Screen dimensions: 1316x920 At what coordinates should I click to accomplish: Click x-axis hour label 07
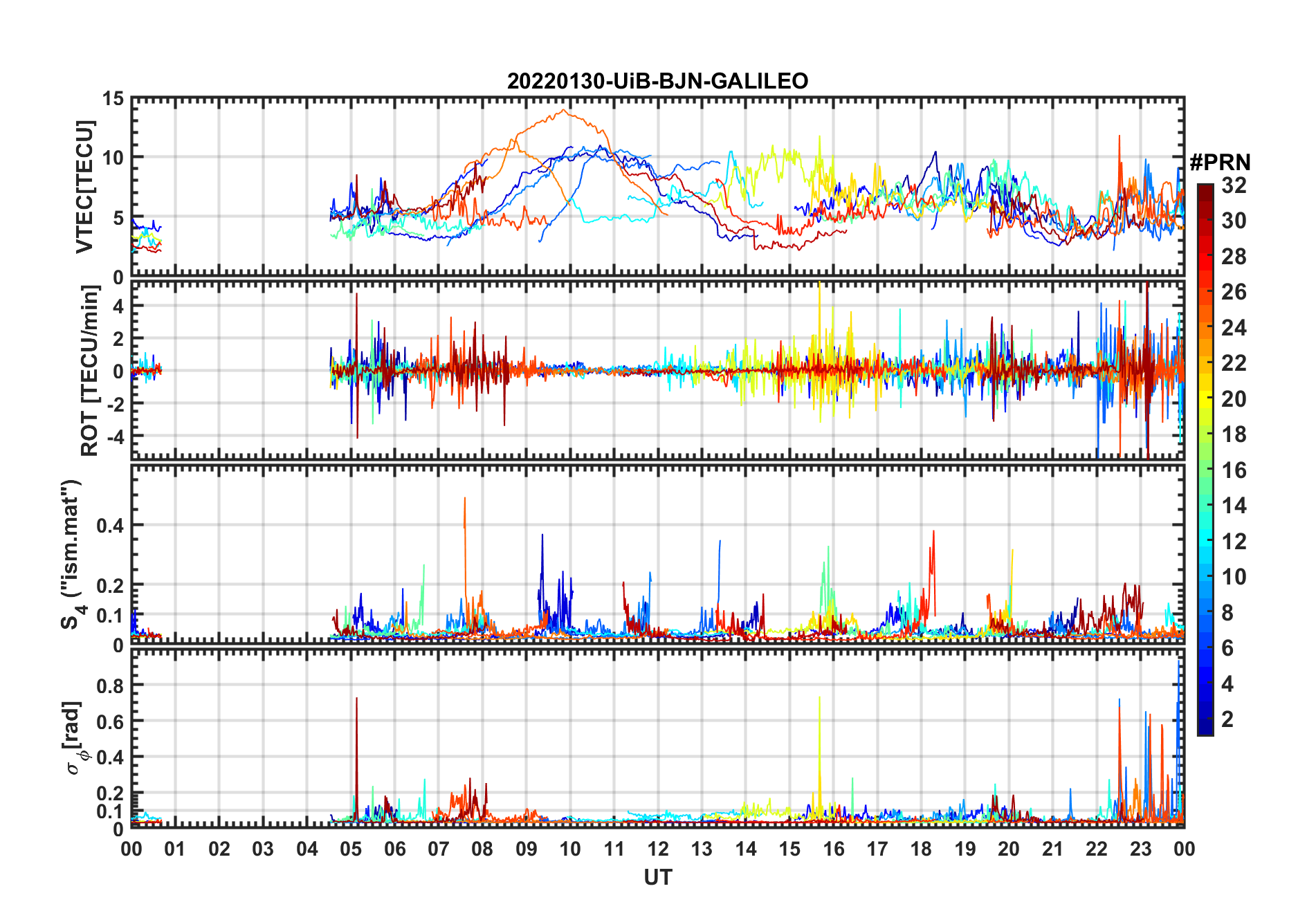pyautogui.click(x=439, y=849)
